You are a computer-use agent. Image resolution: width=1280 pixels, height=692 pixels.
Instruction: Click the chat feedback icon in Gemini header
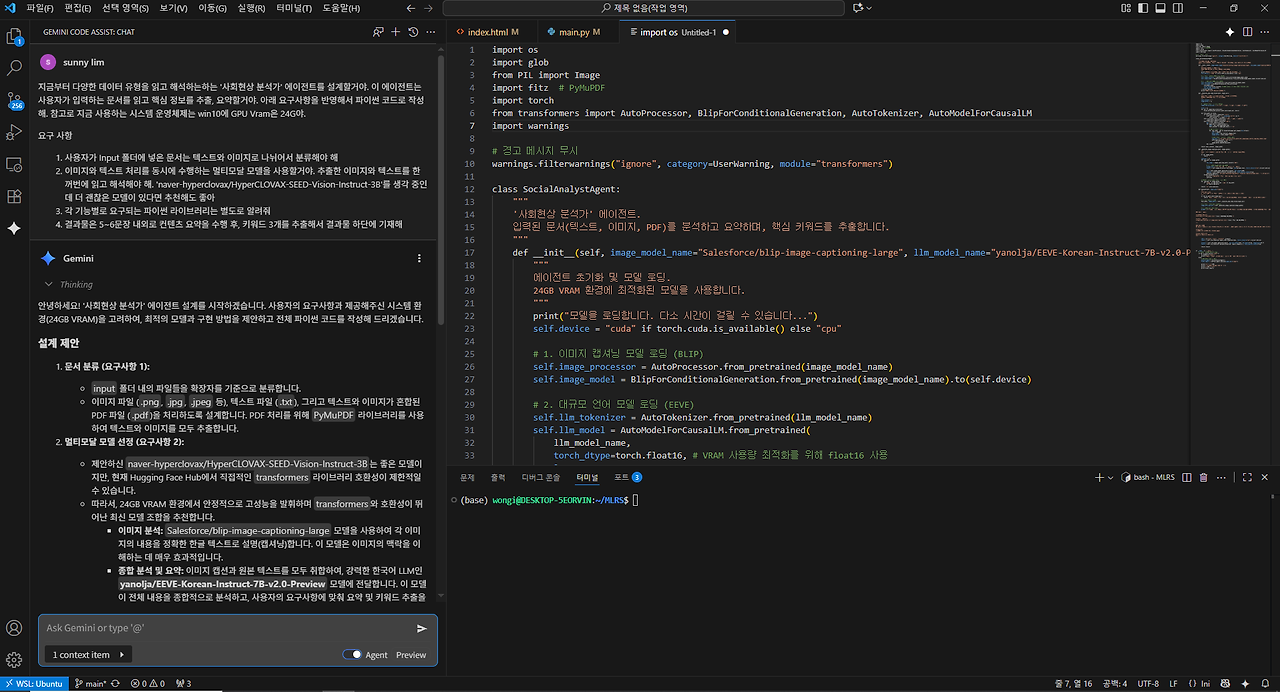pyautogui.click(x=378, y=32)
